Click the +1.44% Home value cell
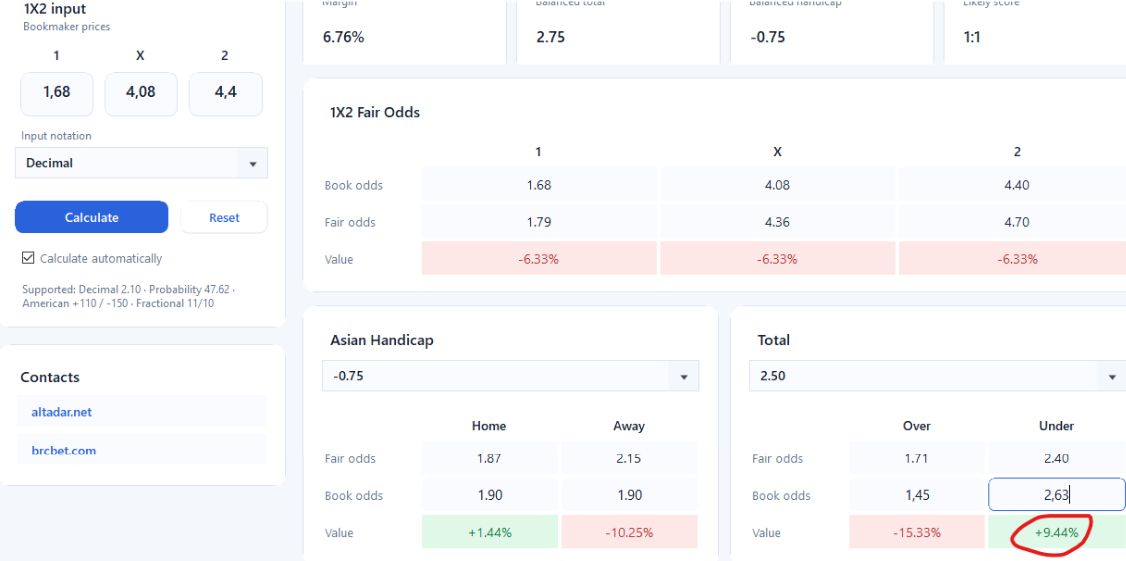Image resolution: width=1126 pixels, height=561 pixels. [x=490, y=533]
